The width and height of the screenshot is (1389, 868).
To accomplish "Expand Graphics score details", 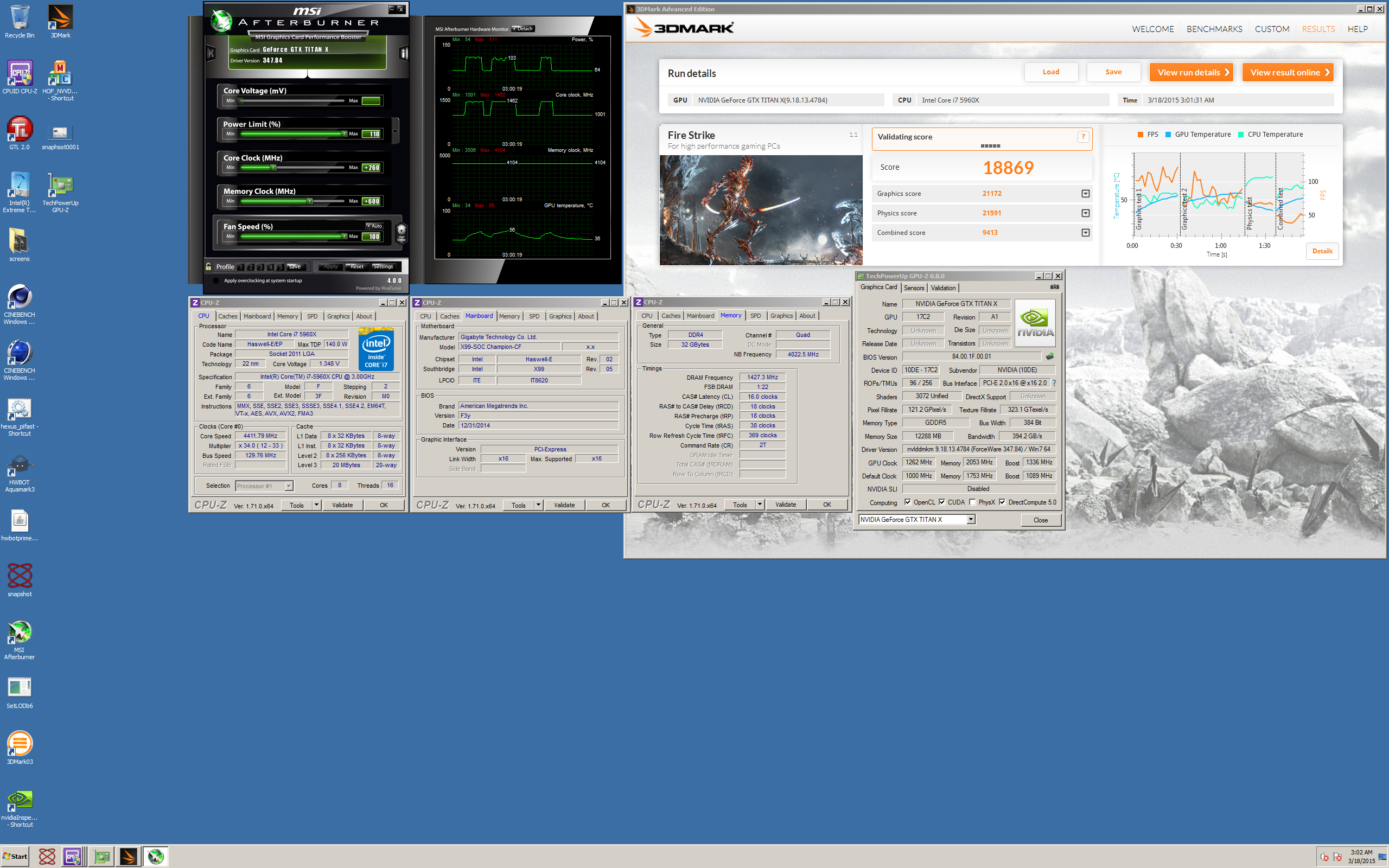I will tap(1085, 194).
